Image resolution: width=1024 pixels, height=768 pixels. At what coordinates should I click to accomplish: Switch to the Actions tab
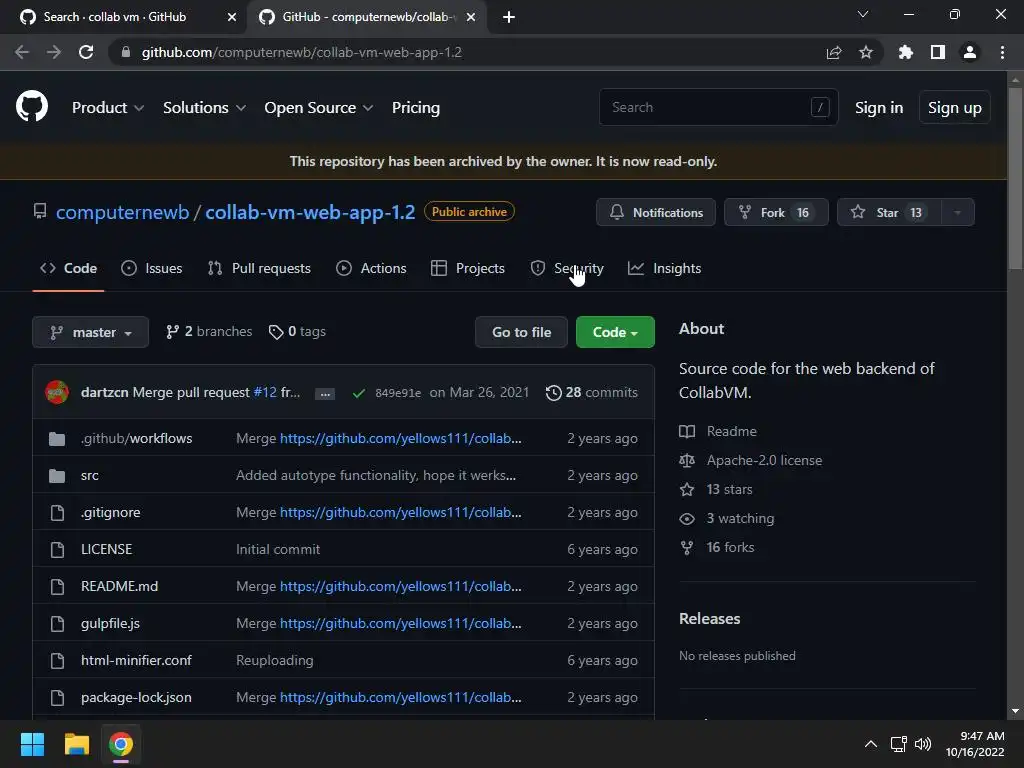click(371, 268)
